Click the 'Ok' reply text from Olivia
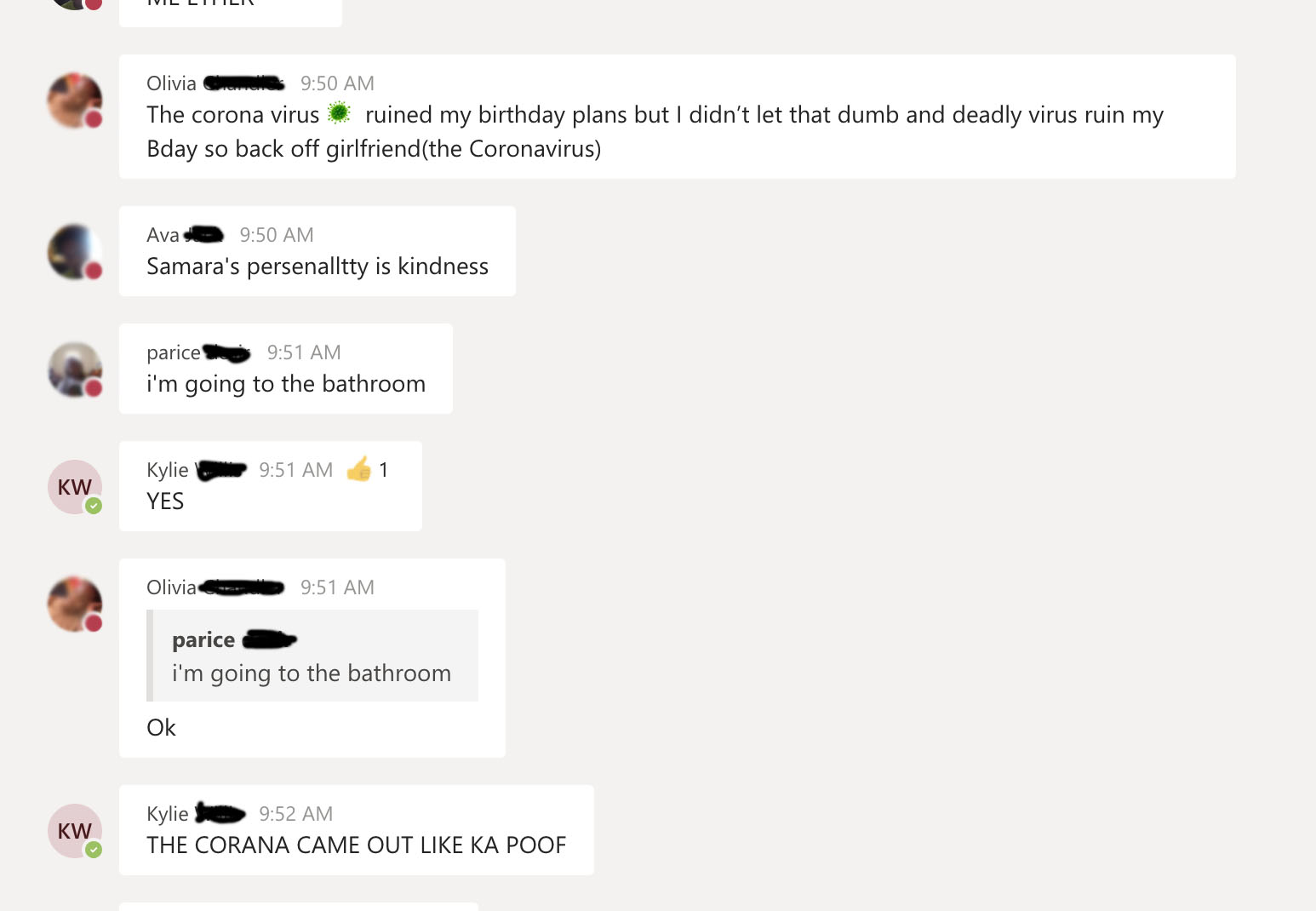1316x911 pixels. click(161, 728)
